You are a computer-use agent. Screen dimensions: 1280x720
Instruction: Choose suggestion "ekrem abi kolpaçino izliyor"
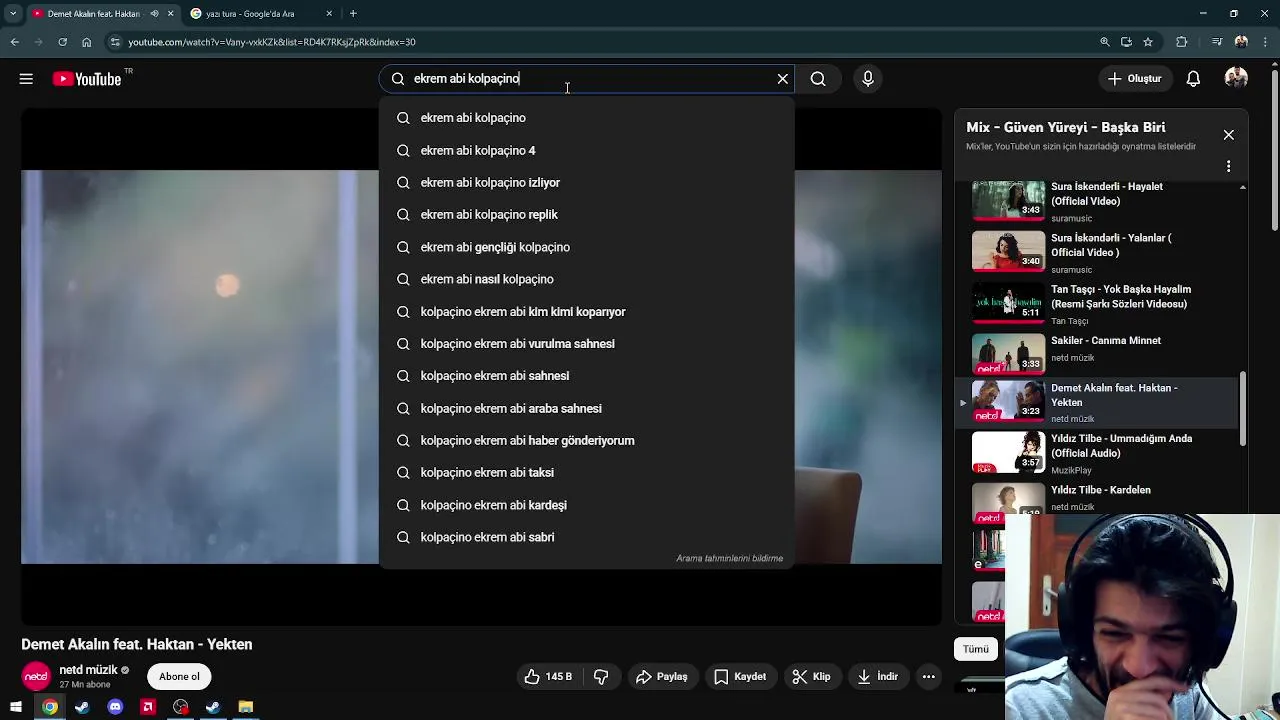tap(587, 183)
